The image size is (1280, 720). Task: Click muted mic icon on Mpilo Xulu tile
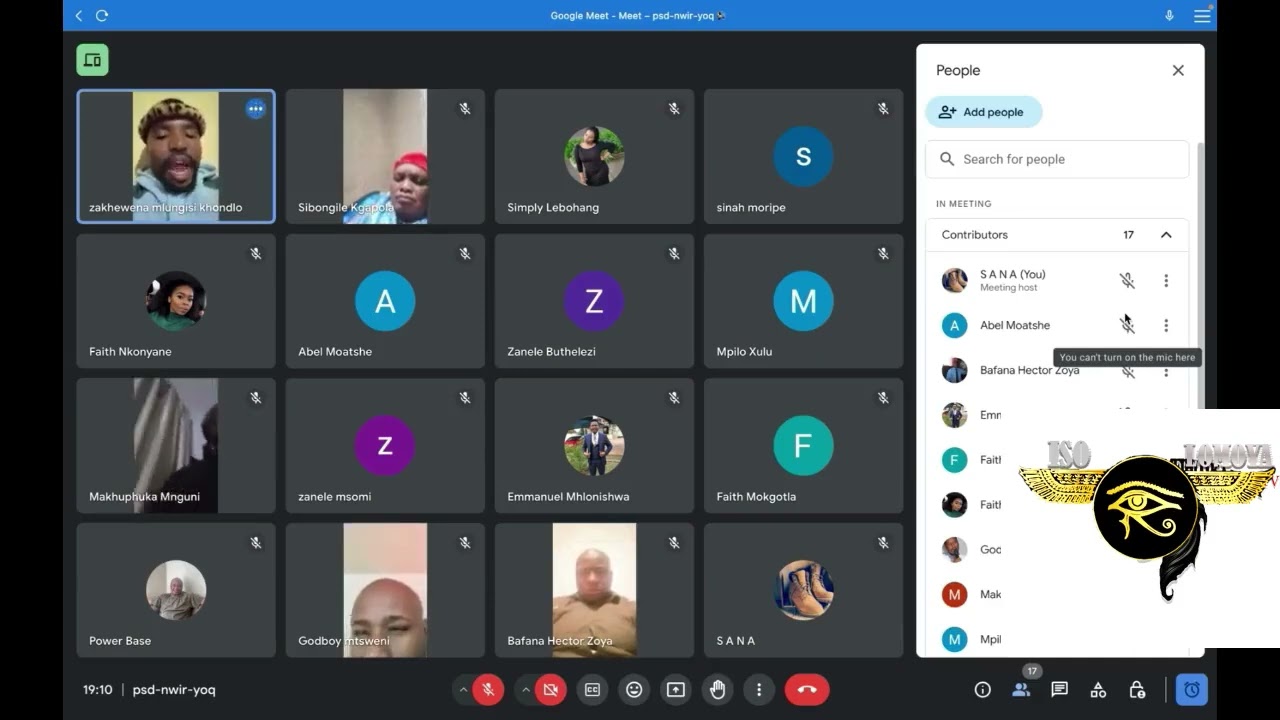tap(883, 254)
